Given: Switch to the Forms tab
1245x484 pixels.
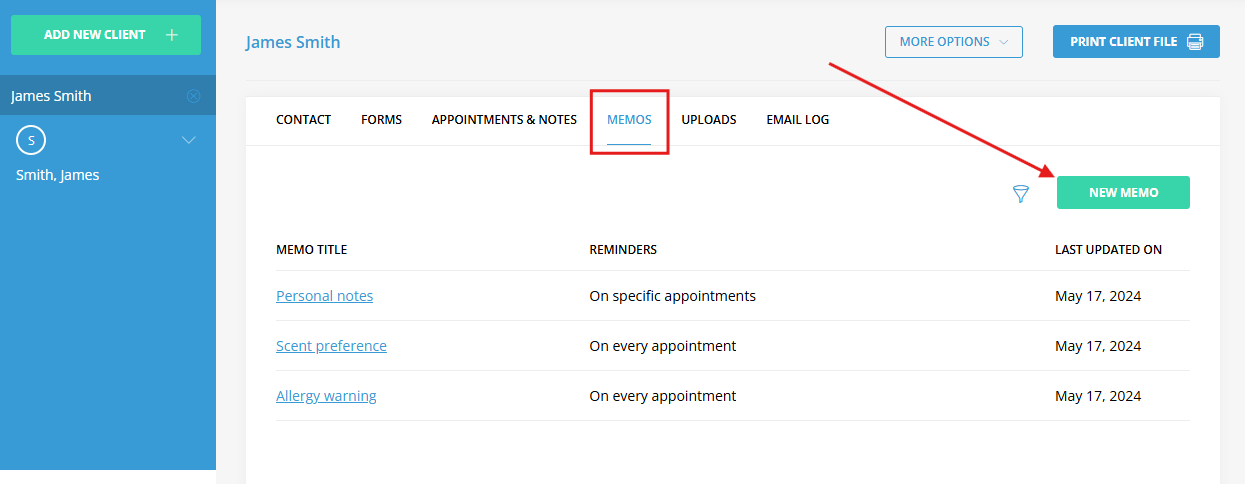Looking at the screenshot, I should point(381,120).
